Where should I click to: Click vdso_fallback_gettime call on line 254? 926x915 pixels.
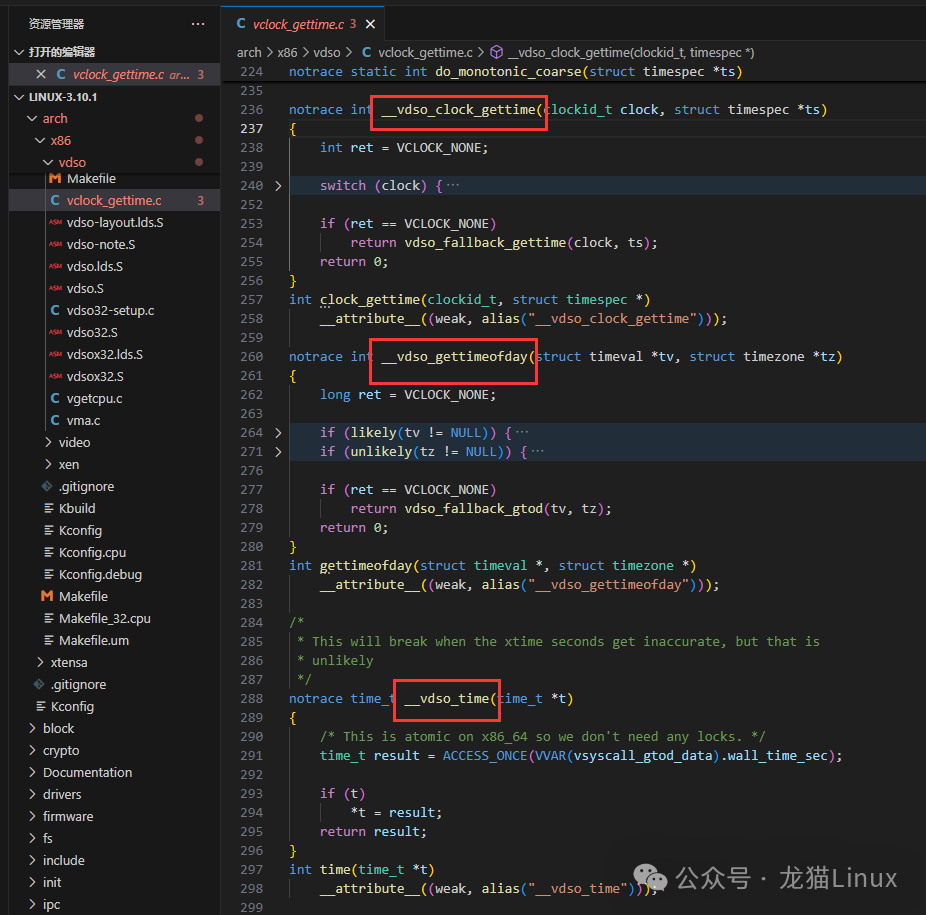click(x=485, y=243)
